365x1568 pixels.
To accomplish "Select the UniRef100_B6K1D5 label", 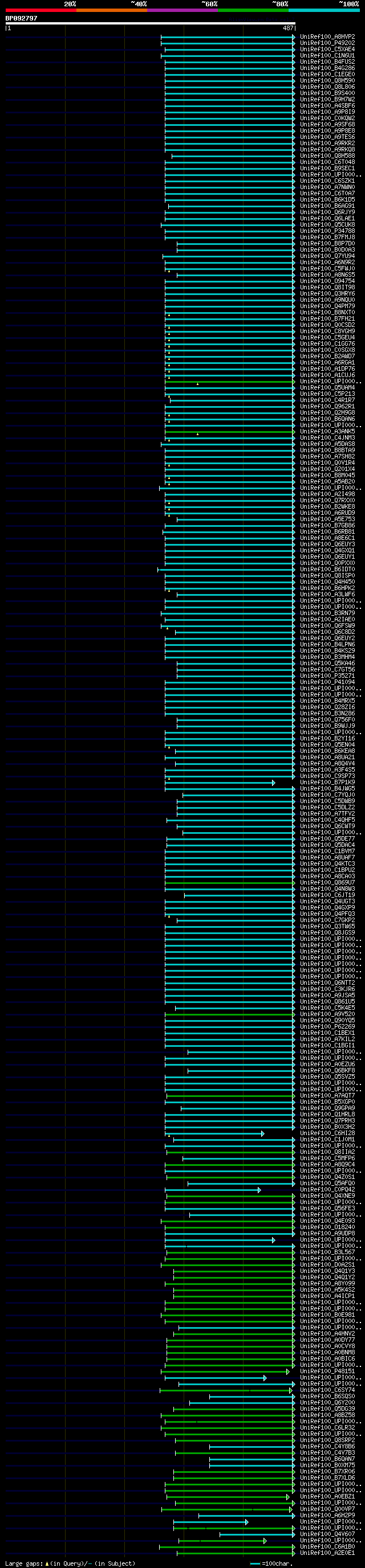I will point(327,200).
